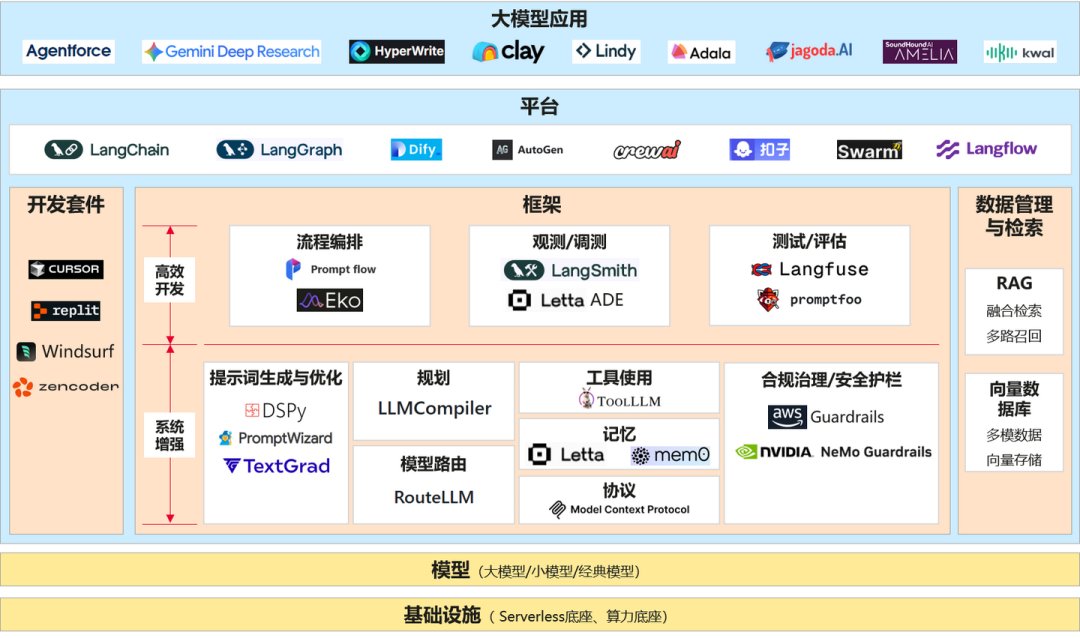
Task: Select the 系统增强 label
Action: (x=169, y=435)
